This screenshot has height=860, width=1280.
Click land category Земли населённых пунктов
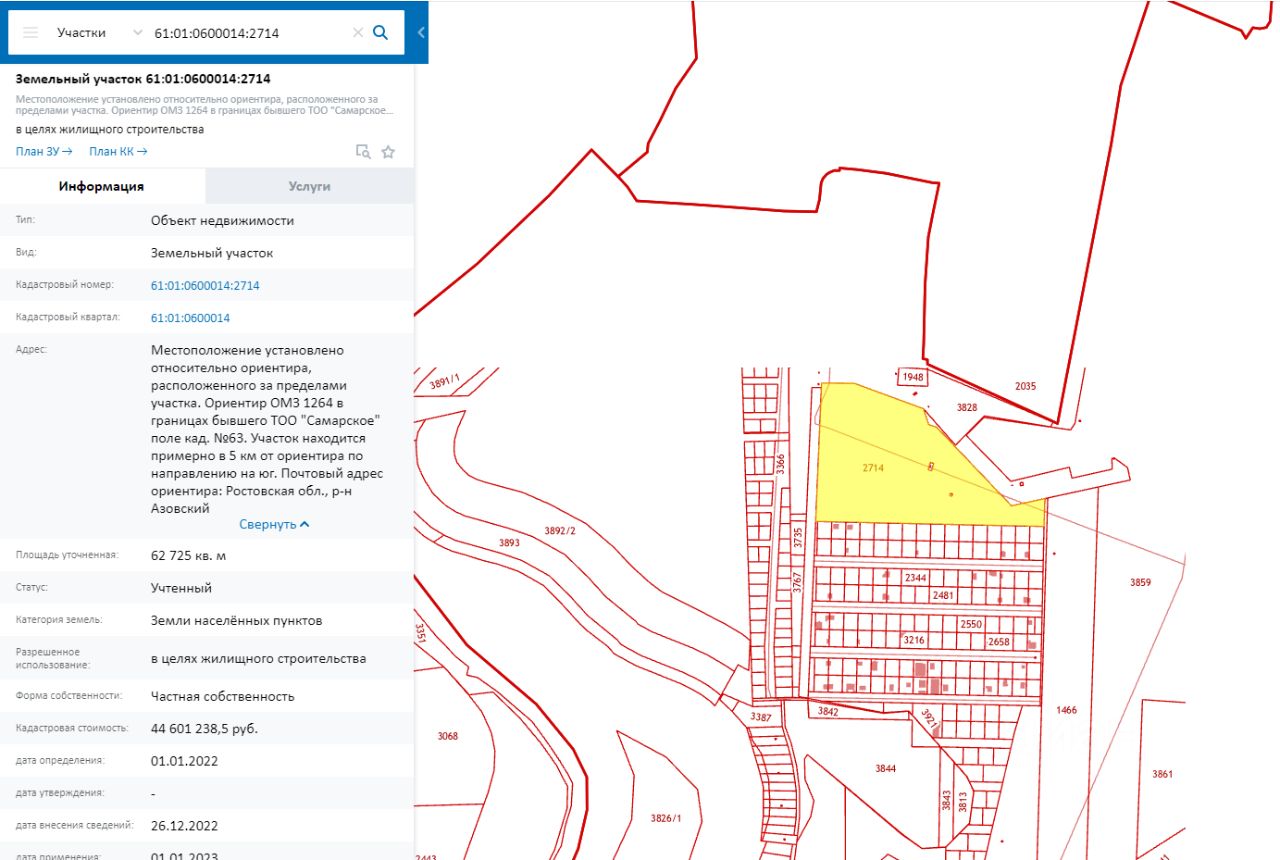[237, 621]
